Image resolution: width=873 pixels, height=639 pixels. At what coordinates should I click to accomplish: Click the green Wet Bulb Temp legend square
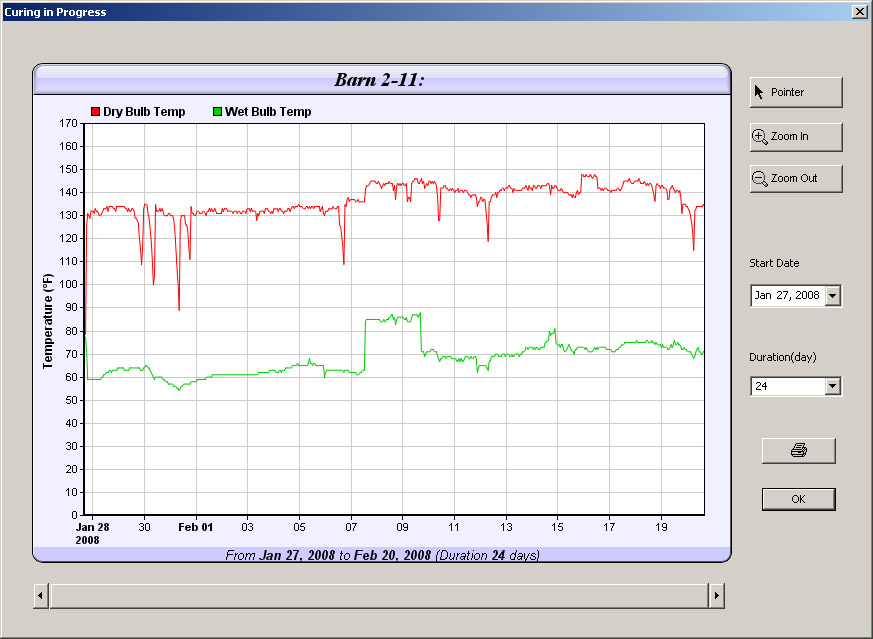coord(218,112)
